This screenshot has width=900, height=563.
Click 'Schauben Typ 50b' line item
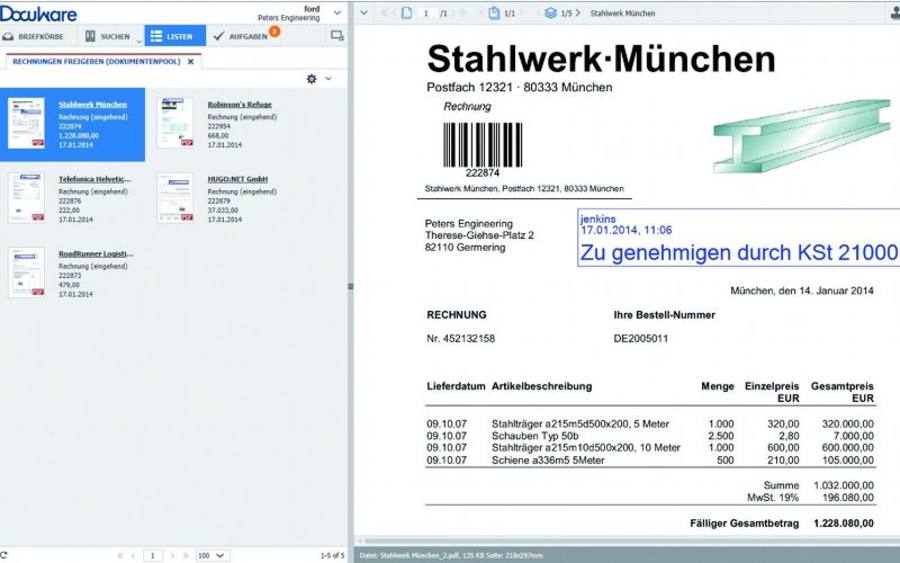(x=535, y=436)
